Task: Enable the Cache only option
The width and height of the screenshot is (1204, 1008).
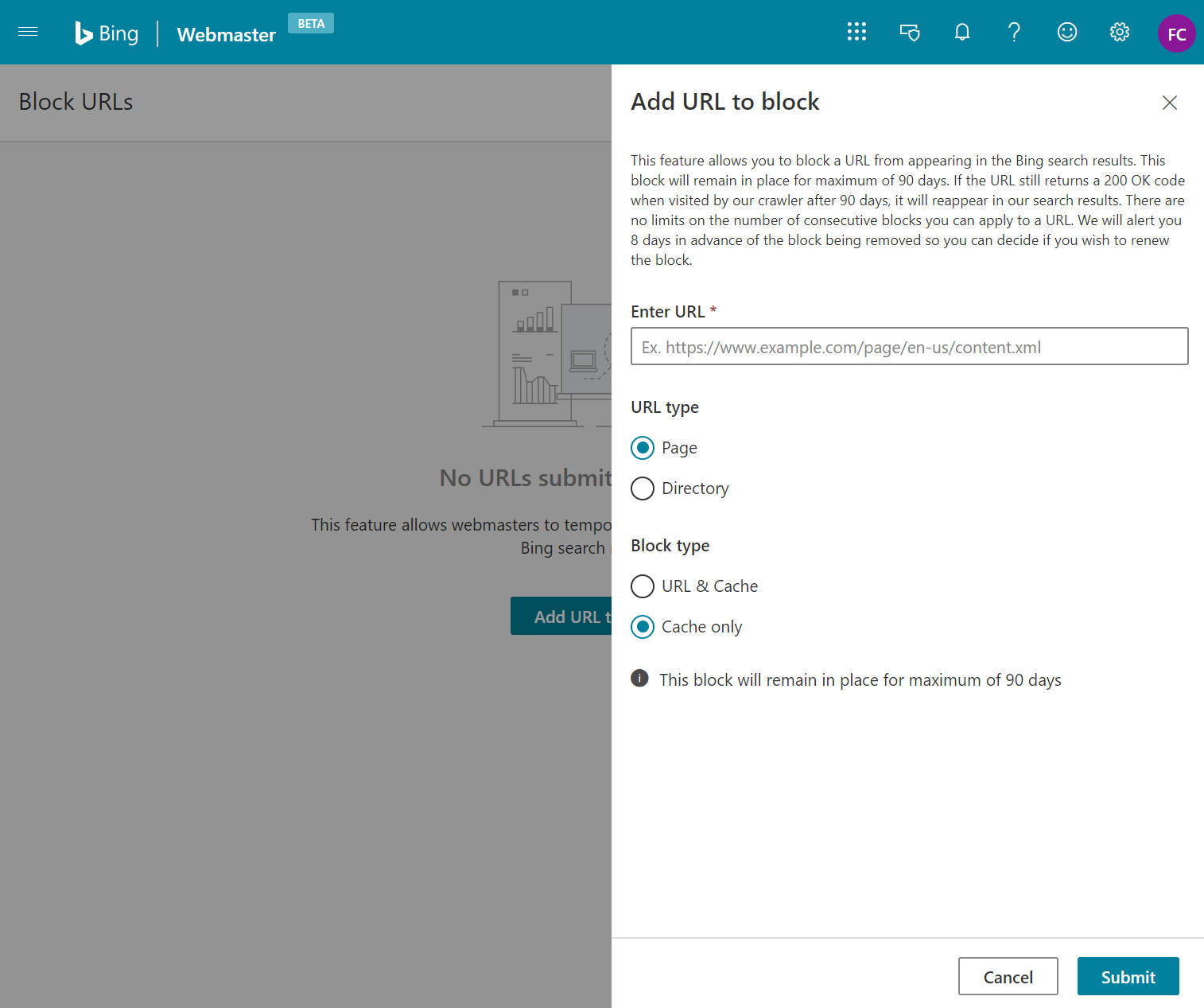Action: [x=643, y=627]
